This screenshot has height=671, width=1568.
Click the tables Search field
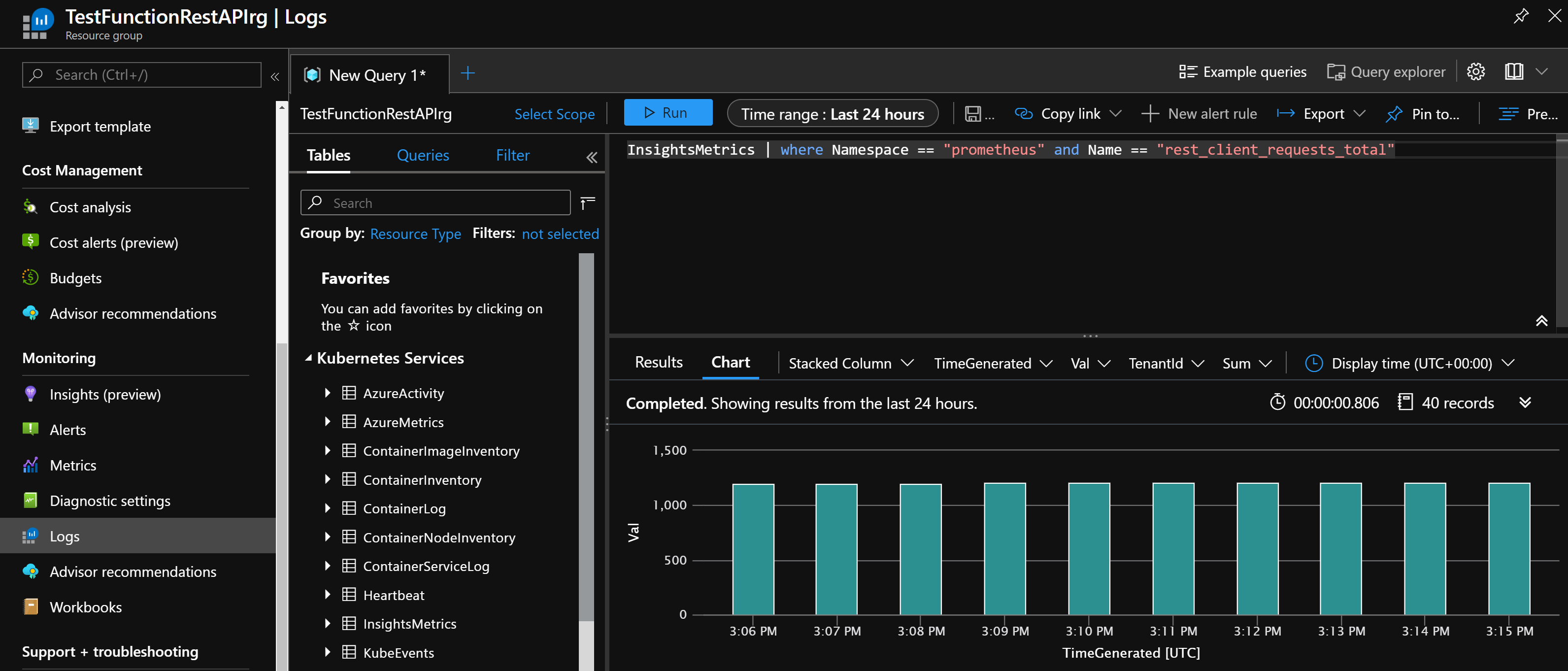(x=435, y=203)
